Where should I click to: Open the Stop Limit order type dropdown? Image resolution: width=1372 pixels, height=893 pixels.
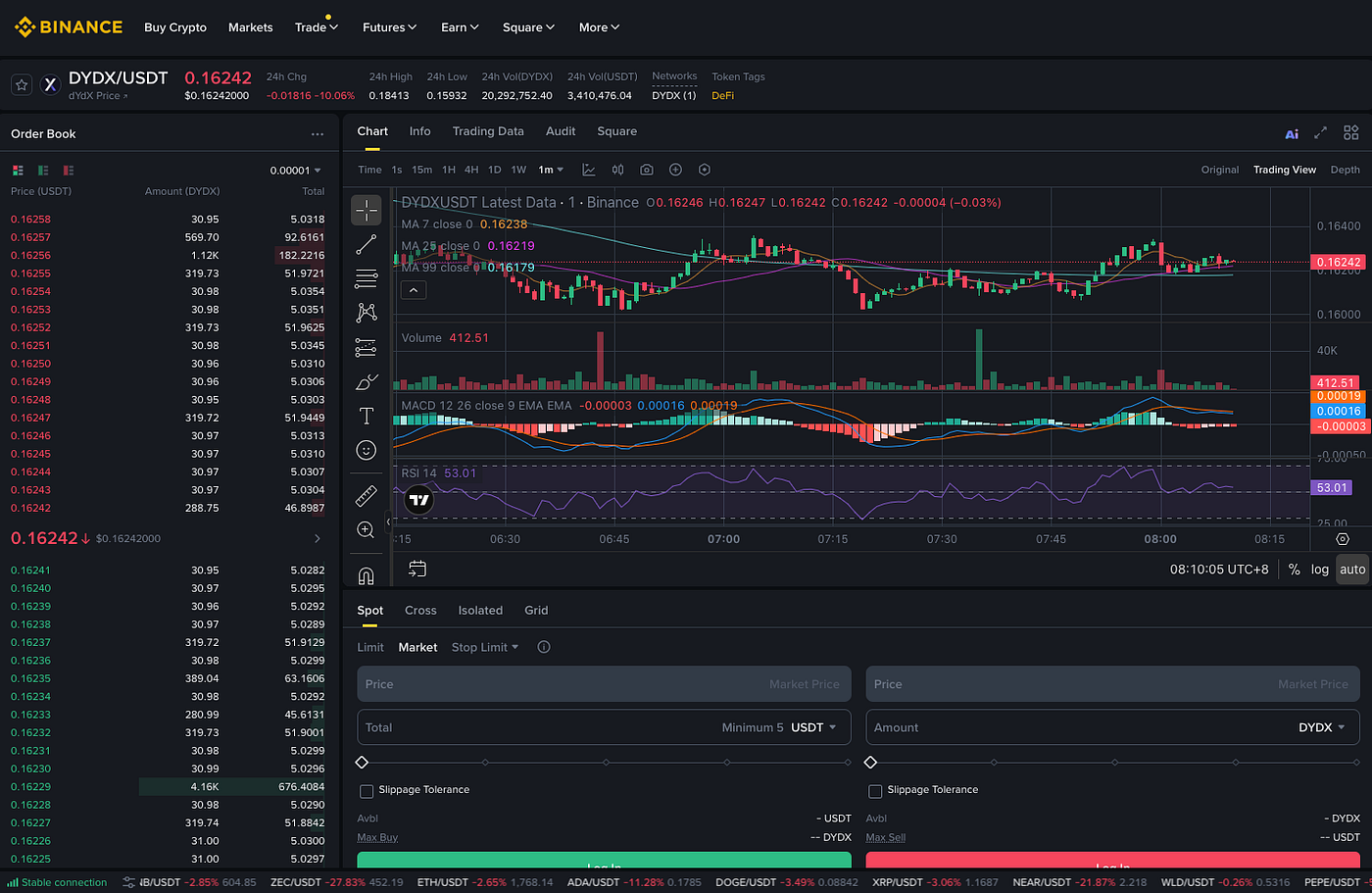tap(485, 647)
